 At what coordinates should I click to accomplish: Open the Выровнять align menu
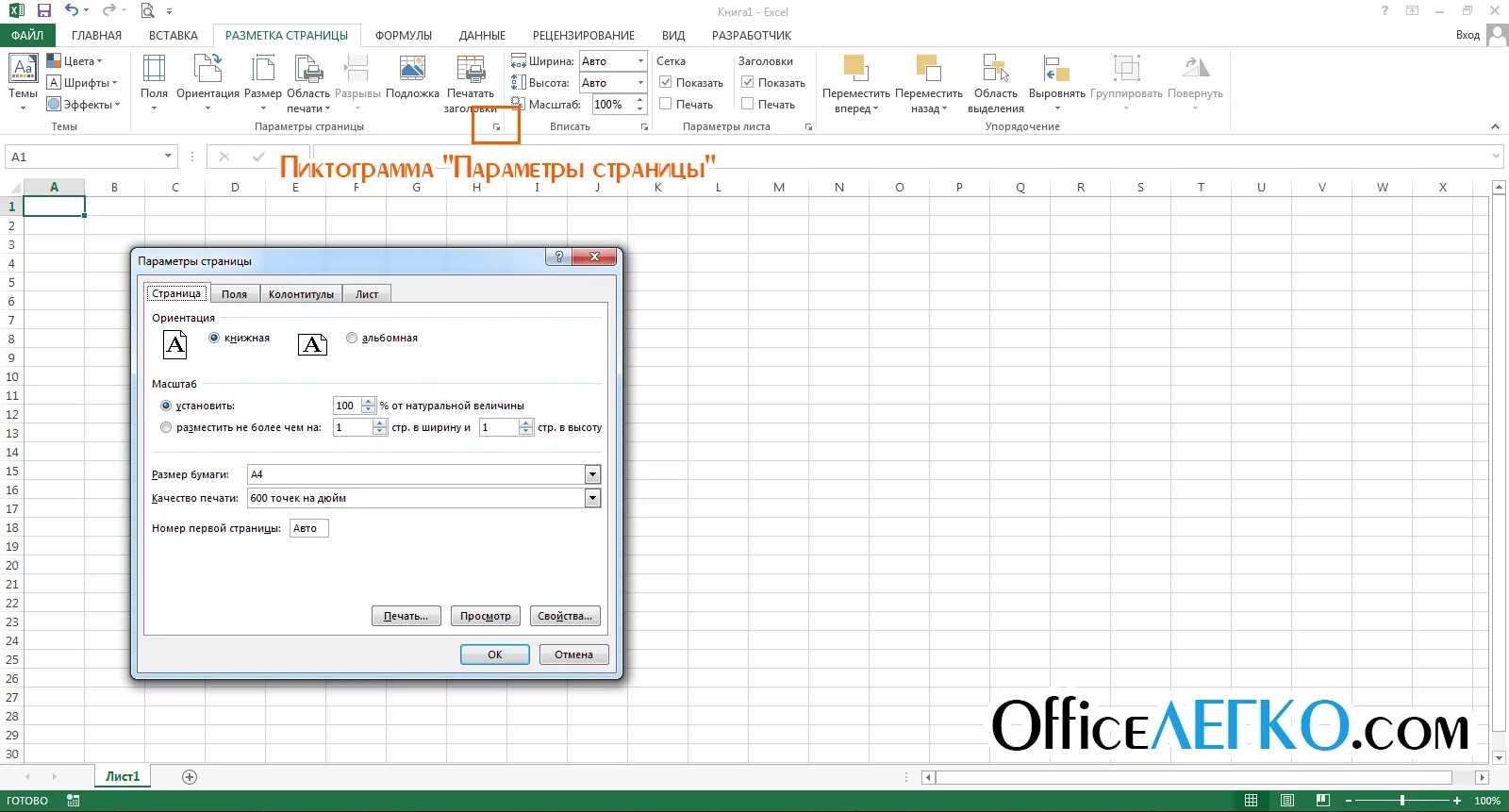click(x=1056, y=80)
